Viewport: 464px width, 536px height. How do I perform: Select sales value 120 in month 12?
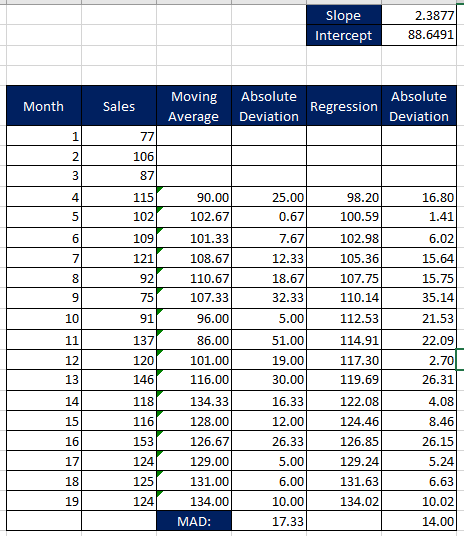coord(119,360)
